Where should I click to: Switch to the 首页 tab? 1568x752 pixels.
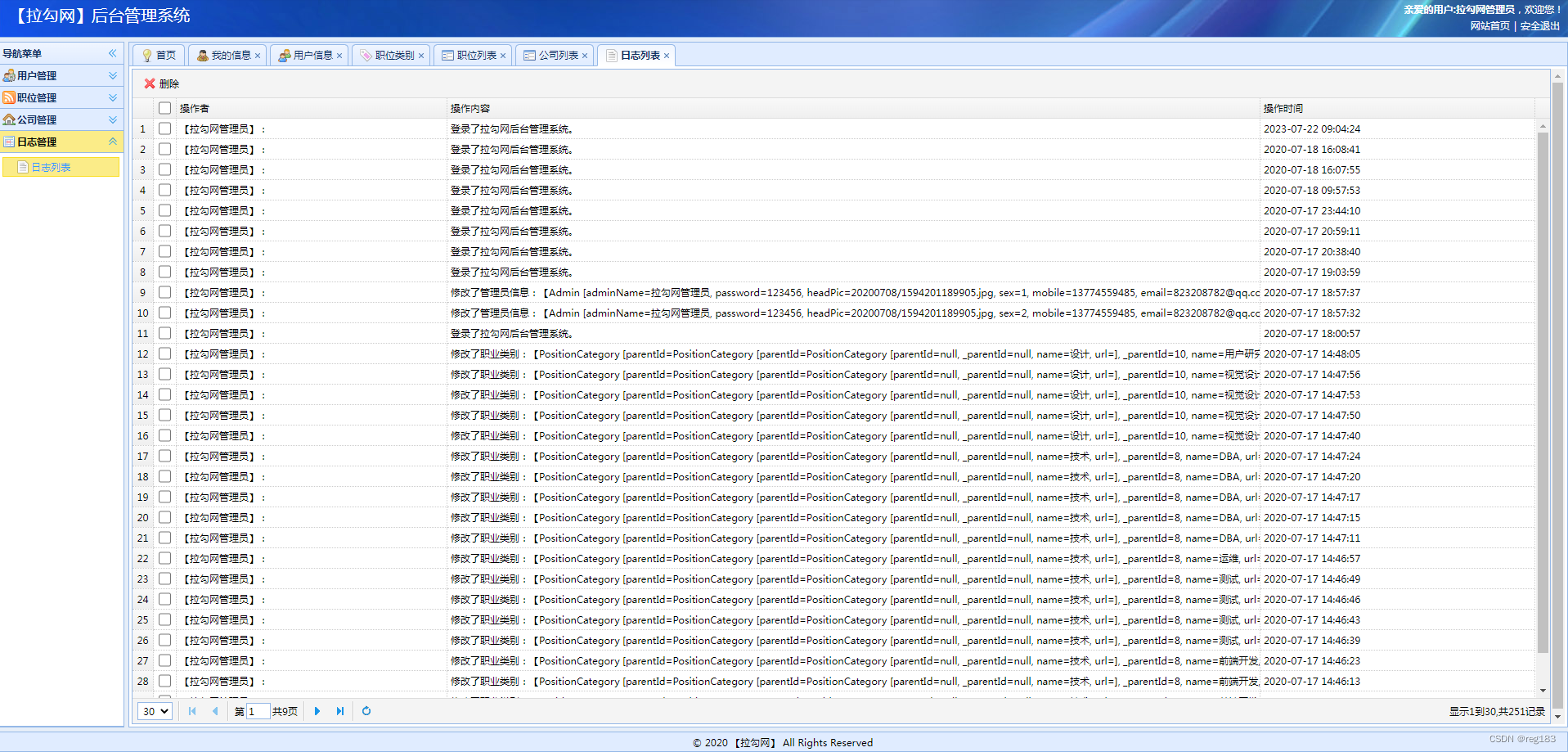[159, 55]
